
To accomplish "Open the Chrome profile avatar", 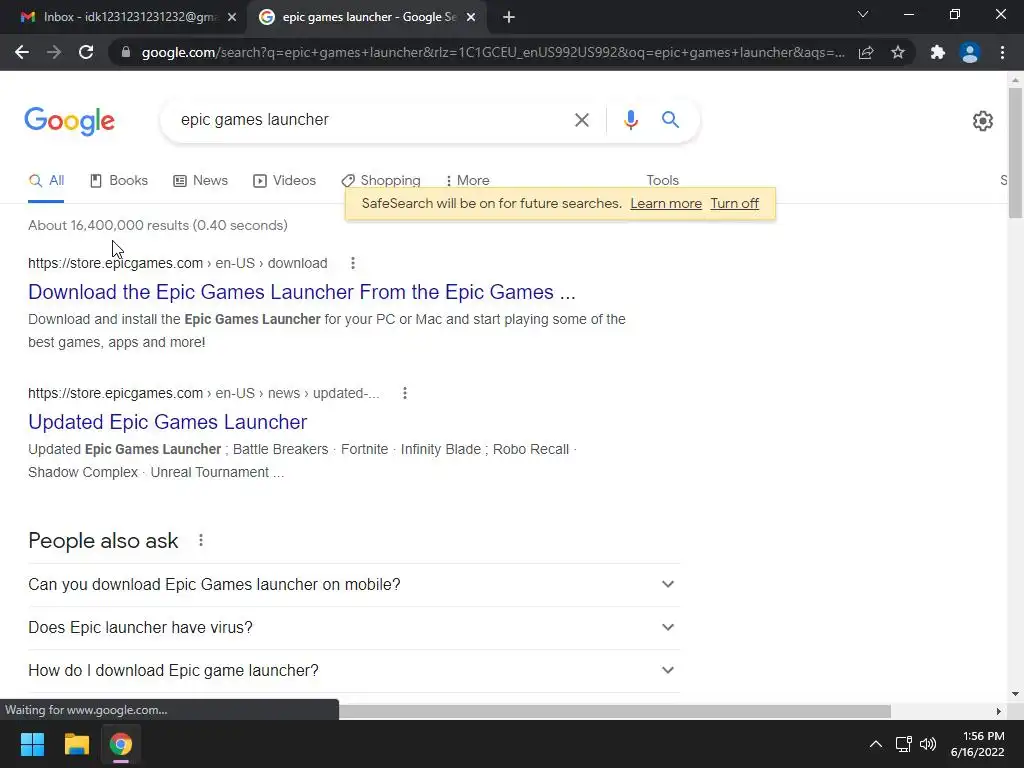I will coord(970,52).
